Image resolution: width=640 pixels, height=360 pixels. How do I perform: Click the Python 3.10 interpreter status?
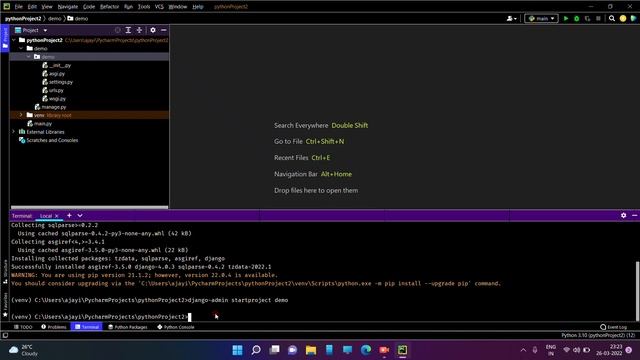(598, 335)
